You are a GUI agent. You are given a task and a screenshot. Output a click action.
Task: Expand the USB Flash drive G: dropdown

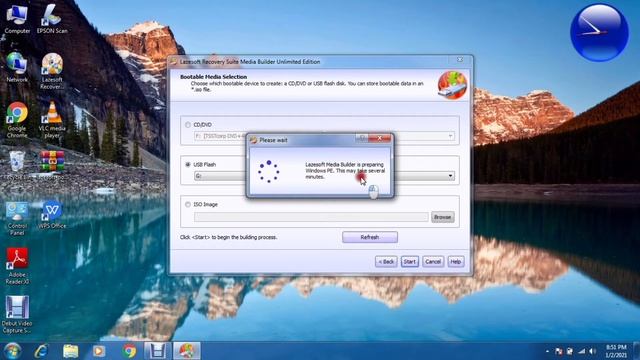coord(451,176)
